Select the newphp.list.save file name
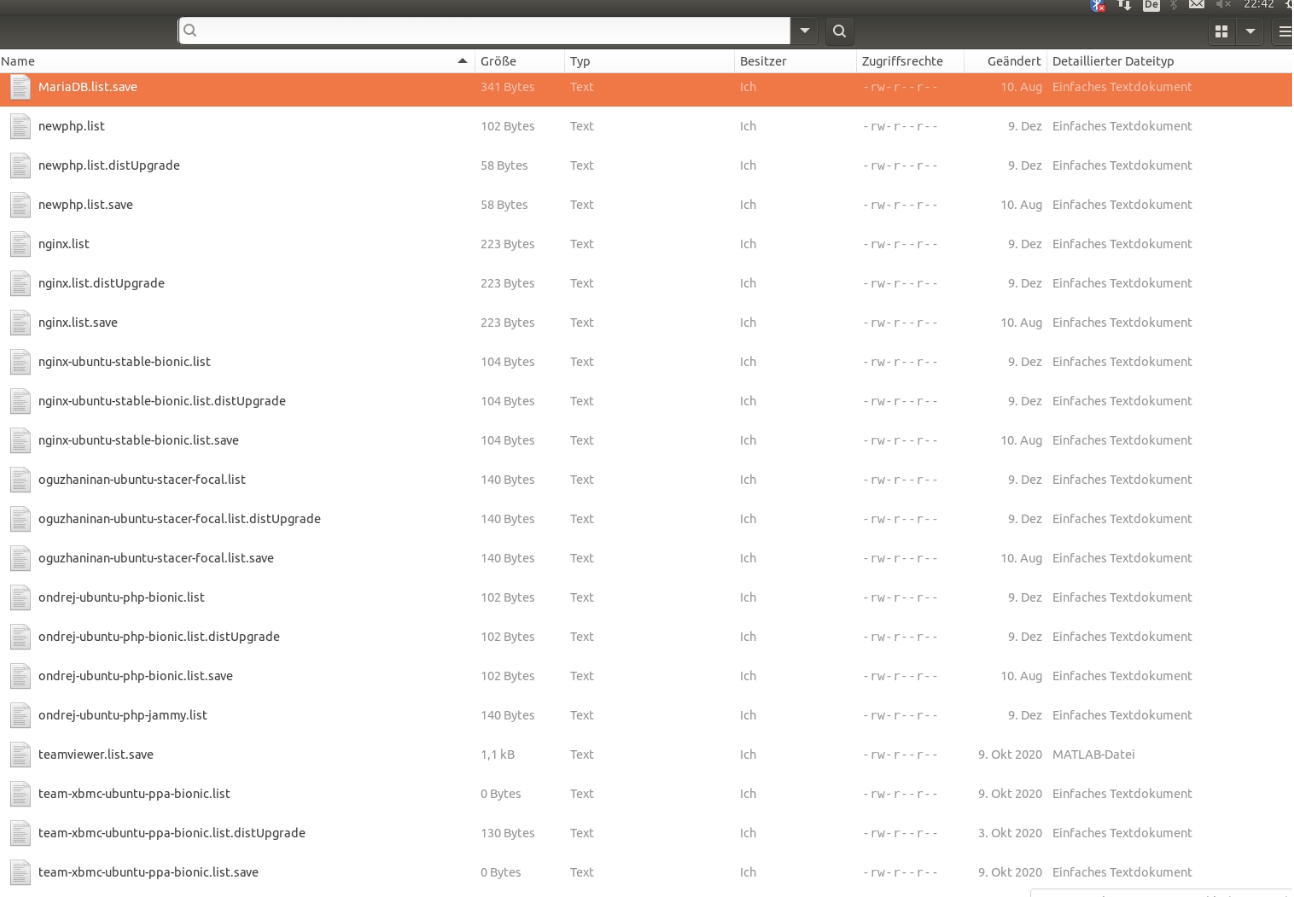The width and height of the screenshot is (1294, 897). [85, 205]
